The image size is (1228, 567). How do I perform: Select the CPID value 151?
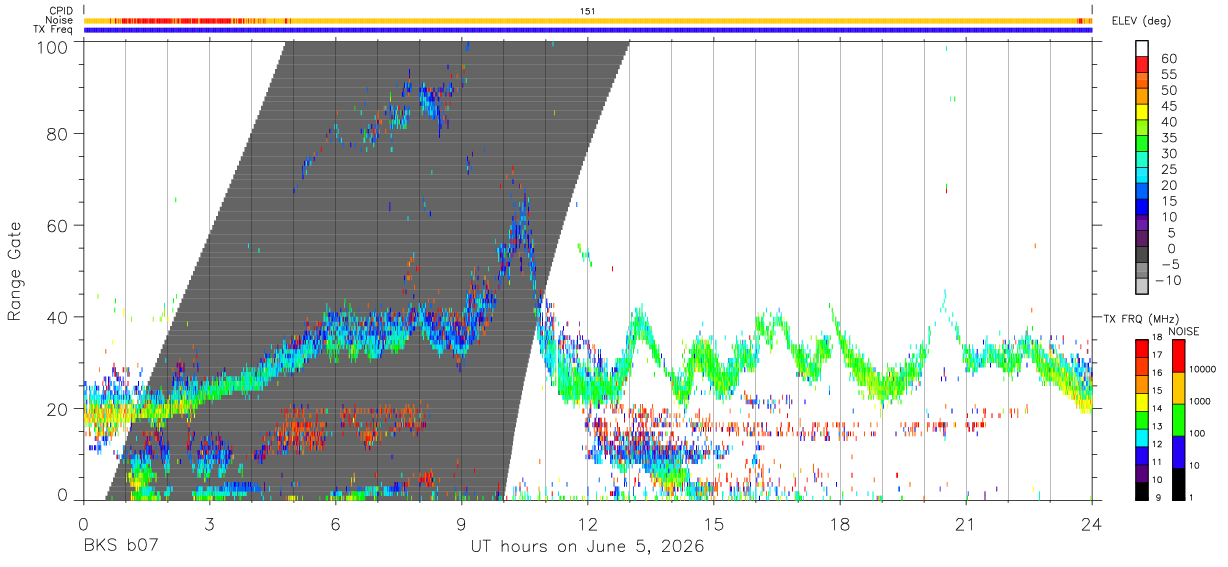tap(588, 11)
